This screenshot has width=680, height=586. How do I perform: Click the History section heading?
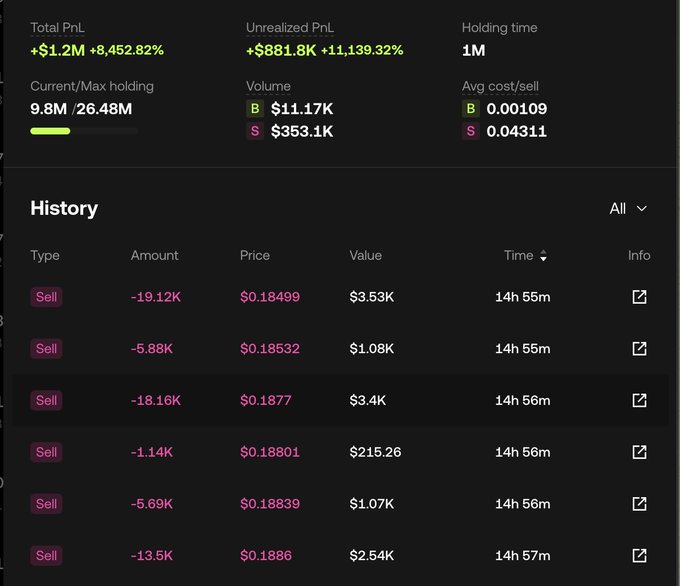point(64,208)
